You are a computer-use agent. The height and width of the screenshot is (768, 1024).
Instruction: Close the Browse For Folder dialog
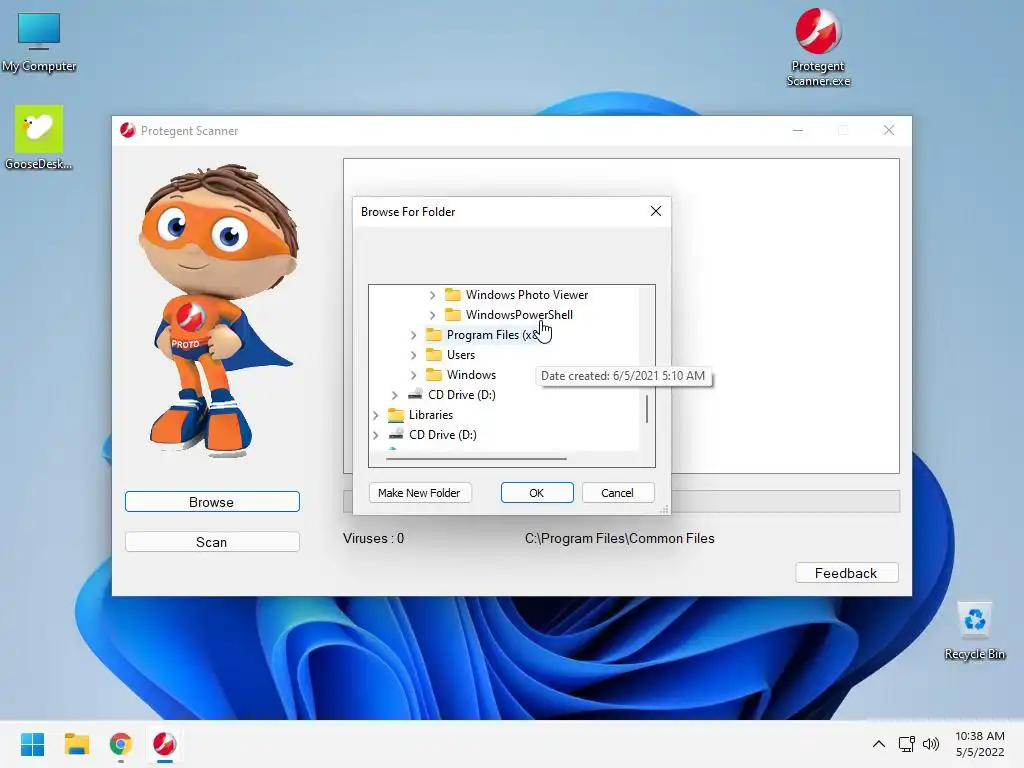click(656, 211)
